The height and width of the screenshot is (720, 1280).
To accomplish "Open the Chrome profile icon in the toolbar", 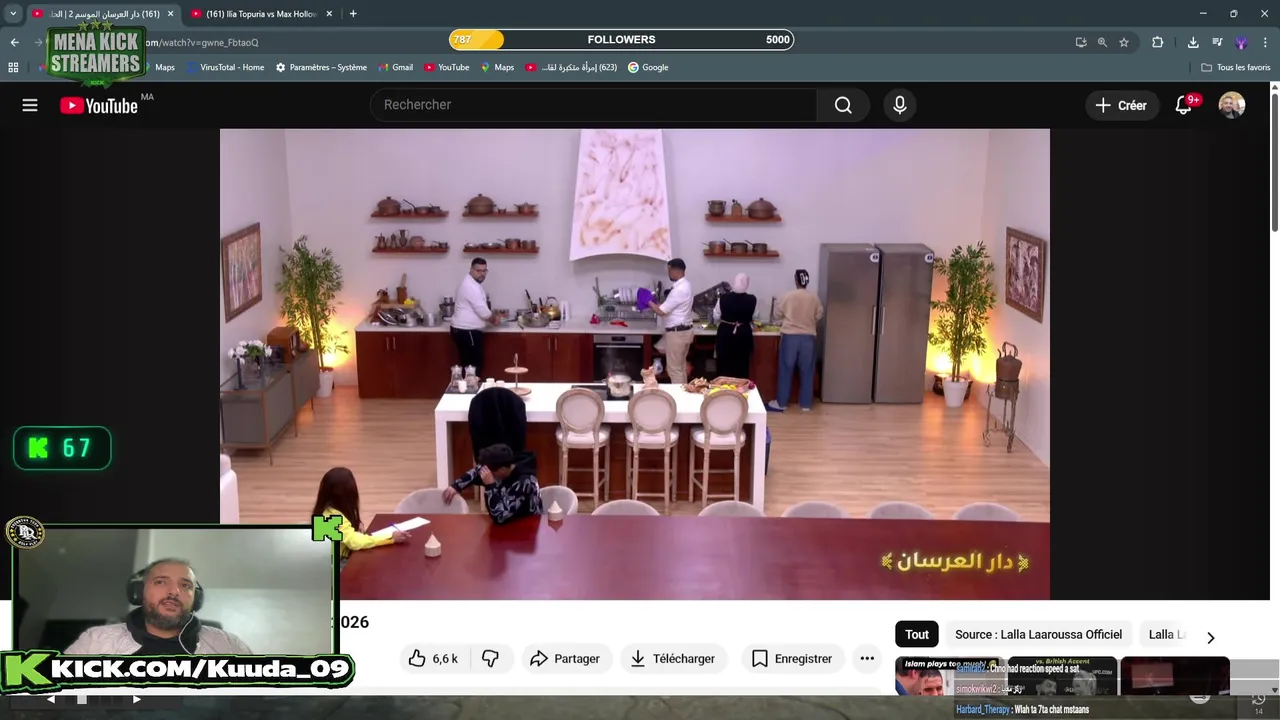I will 1241,42.
